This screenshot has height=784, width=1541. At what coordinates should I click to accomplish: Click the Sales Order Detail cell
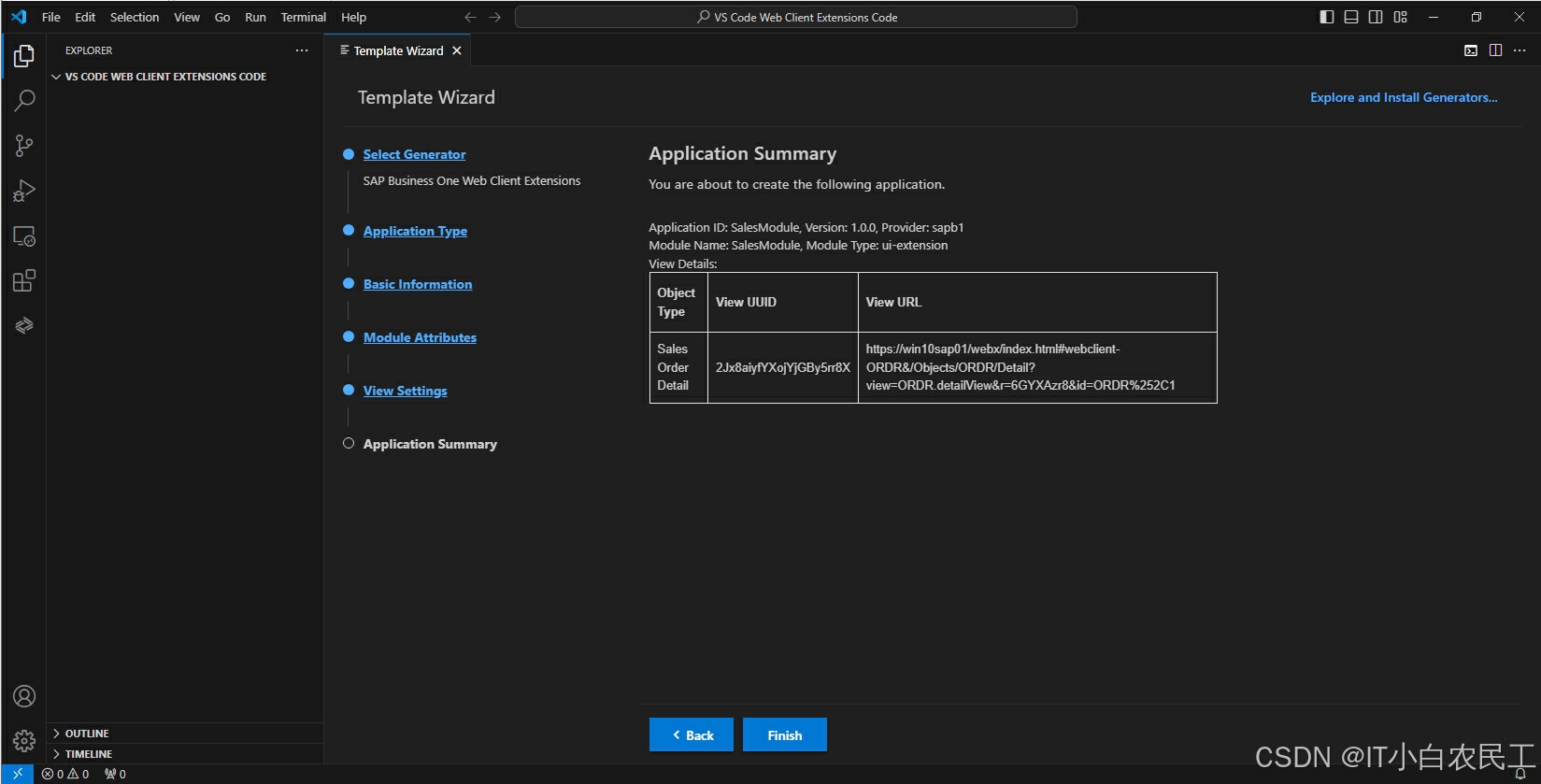point(678,367)
